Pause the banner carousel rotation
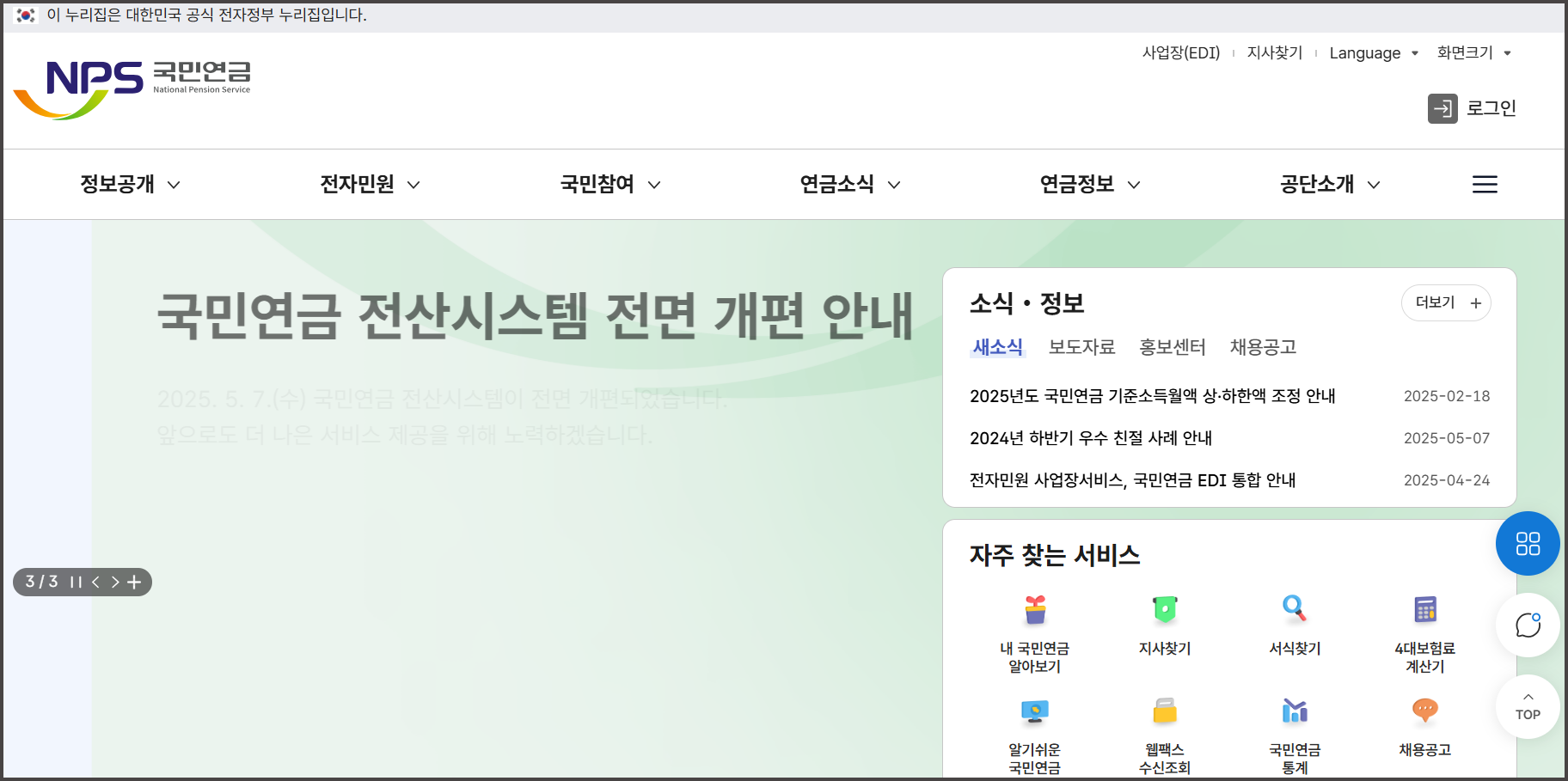1568x781 pixels. [75, 582]
